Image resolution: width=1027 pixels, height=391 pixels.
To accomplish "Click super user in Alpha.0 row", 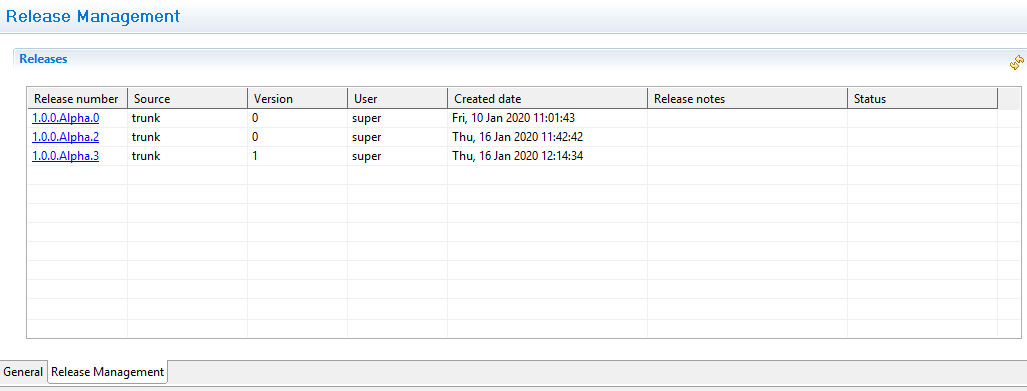I will tap(366, 118).
